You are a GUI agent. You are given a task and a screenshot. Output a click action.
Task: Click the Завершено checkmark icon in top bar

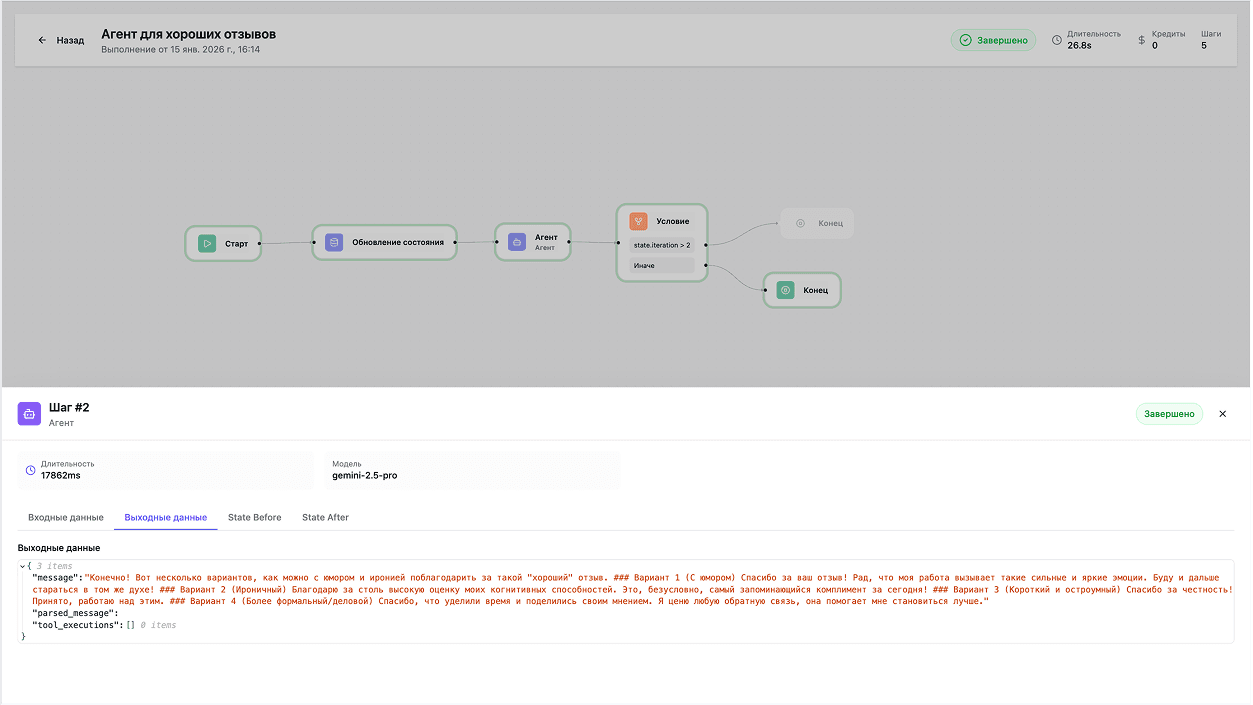pyautogui.click(x=964, y=39)
